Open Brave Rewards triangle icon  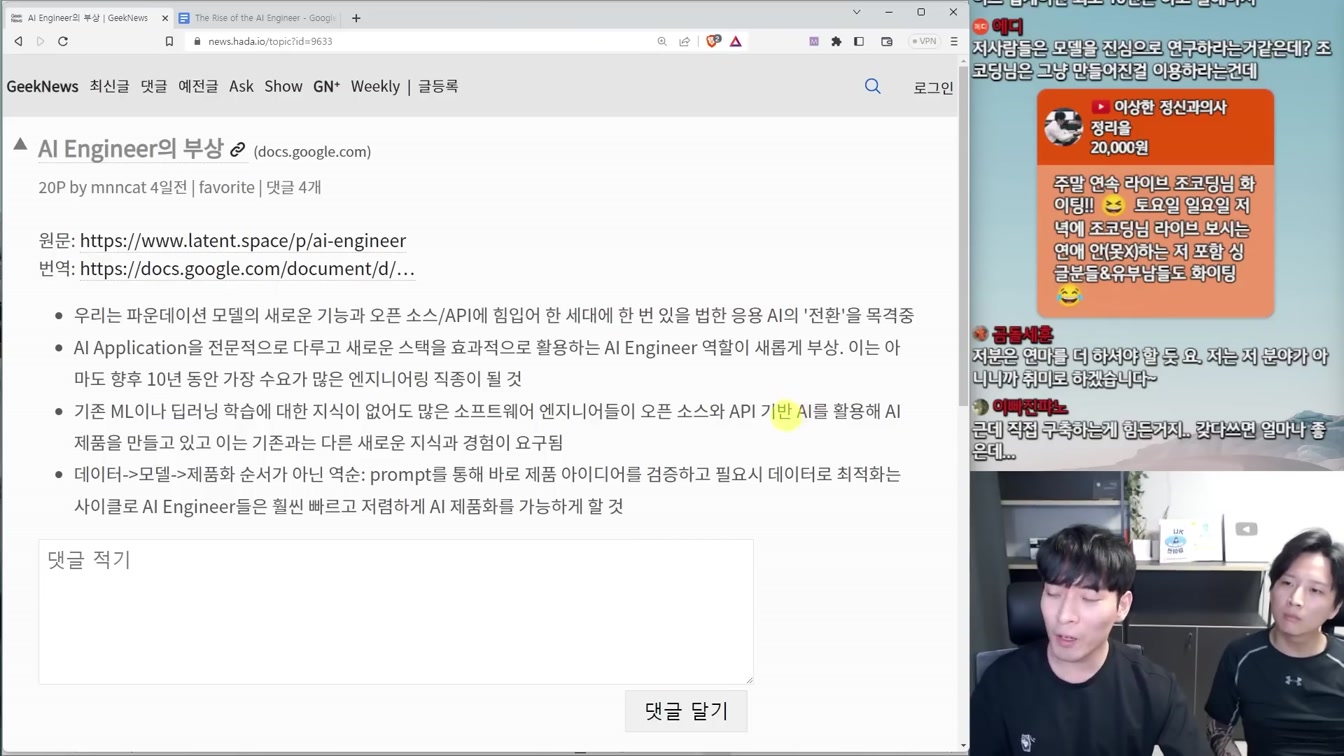[736, 41]
